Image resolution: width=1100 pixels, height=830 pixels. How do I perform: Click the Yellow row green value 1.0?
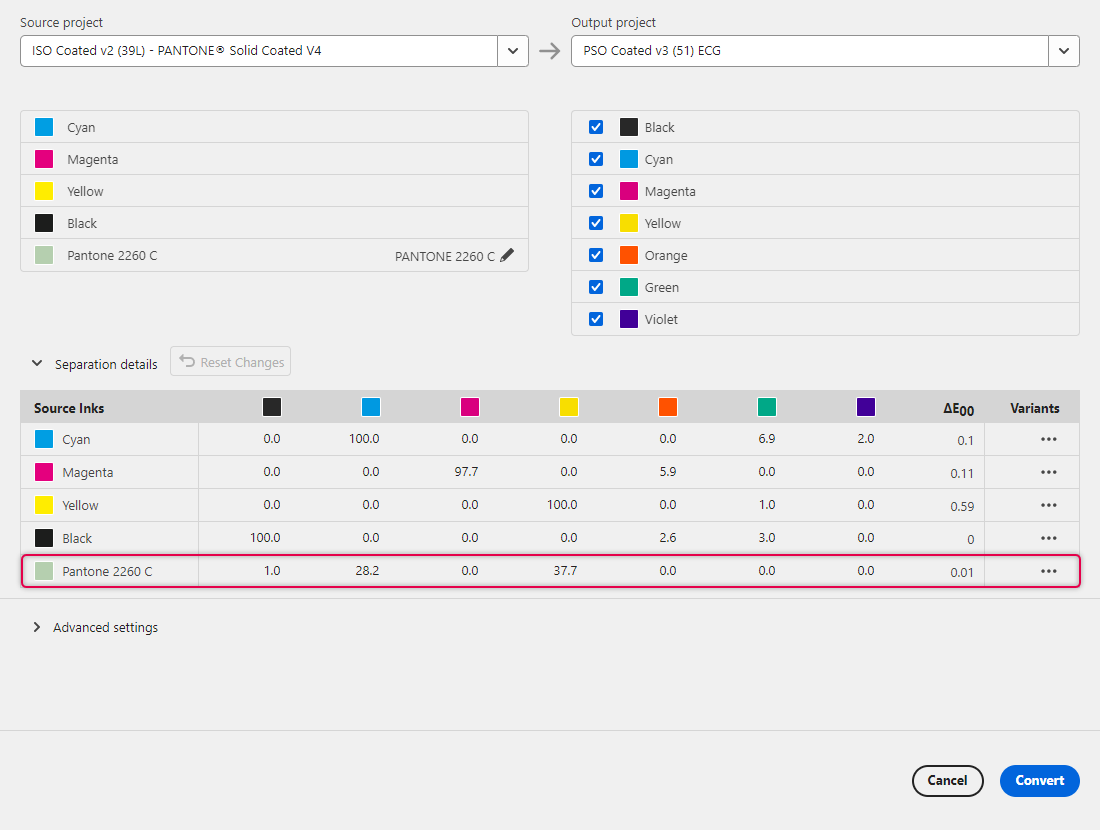(x=767, y=504)
